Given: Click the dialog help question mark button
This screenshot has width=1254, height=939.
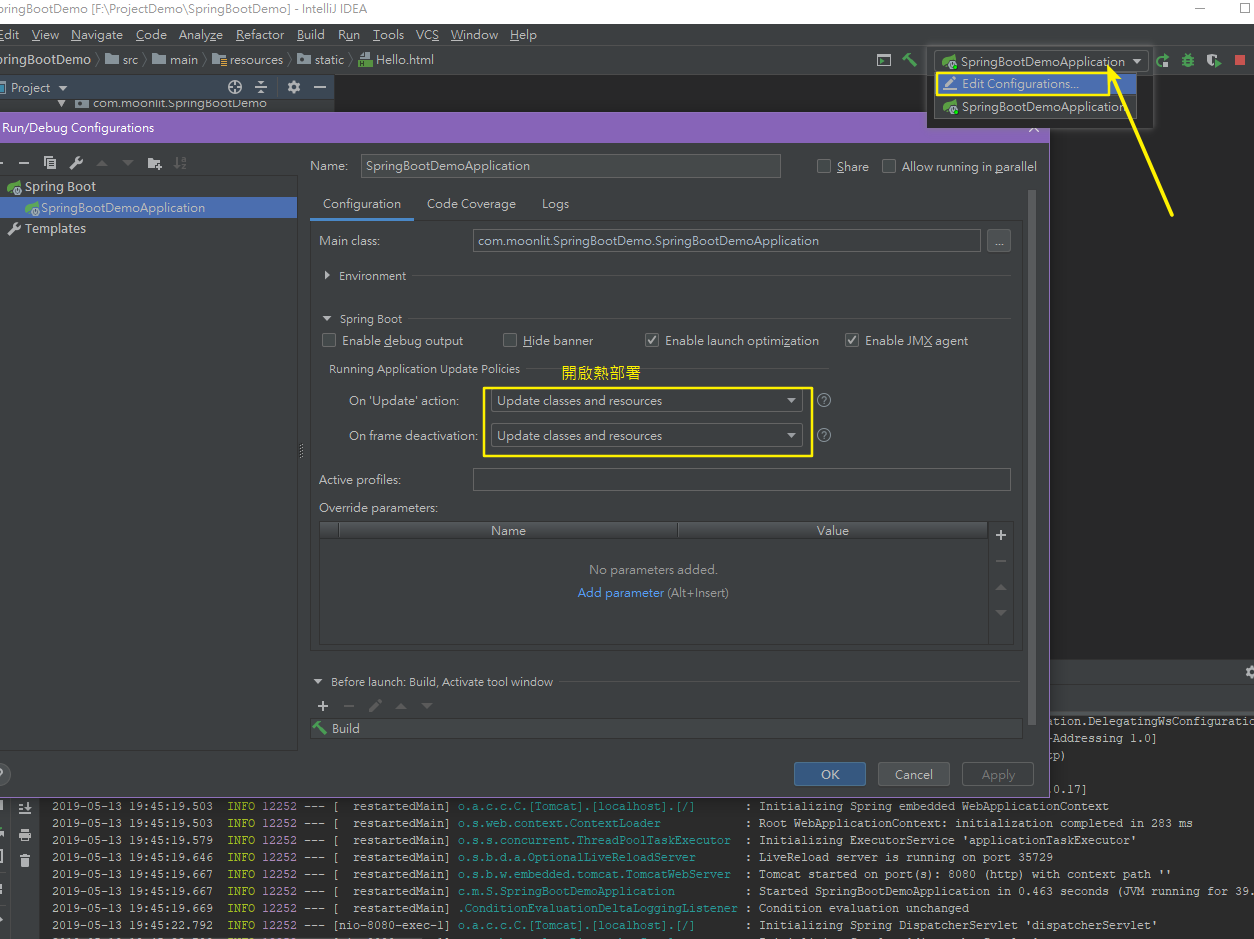Looking at the screenshot, I should 2,773.
